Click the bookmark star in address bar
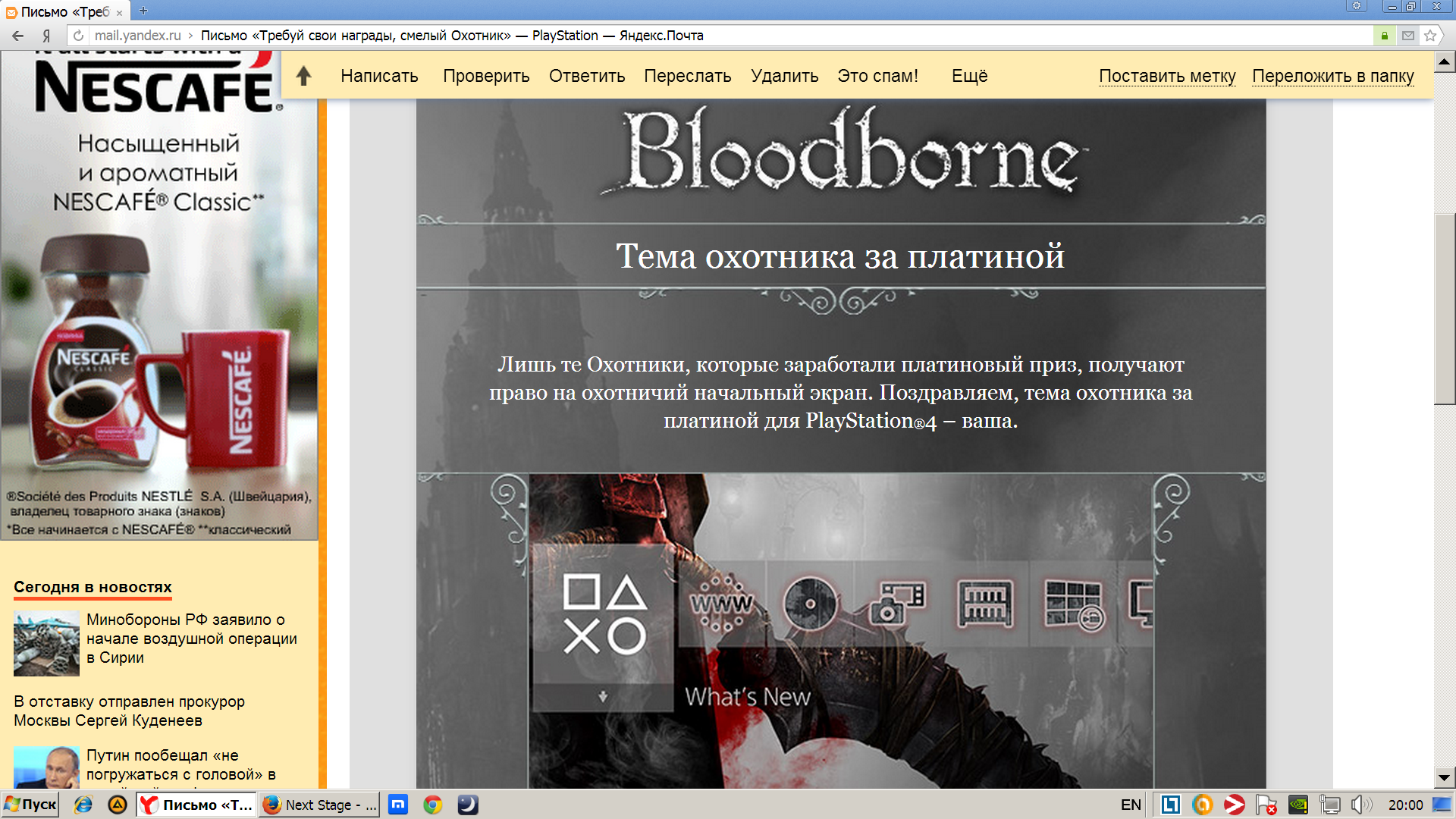Image resolution: width=1456 pixels, height=819 pixels. tap(1430, 36)
